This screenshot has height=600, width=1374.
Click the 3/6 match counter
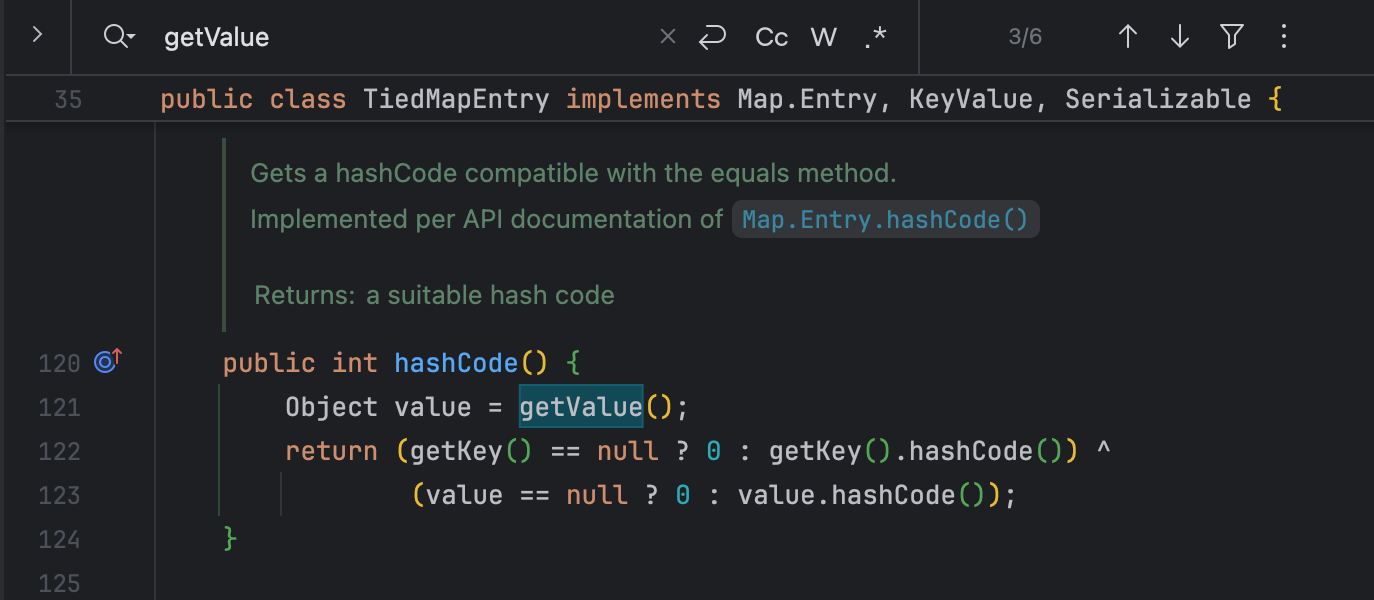tap(1025, 37)
